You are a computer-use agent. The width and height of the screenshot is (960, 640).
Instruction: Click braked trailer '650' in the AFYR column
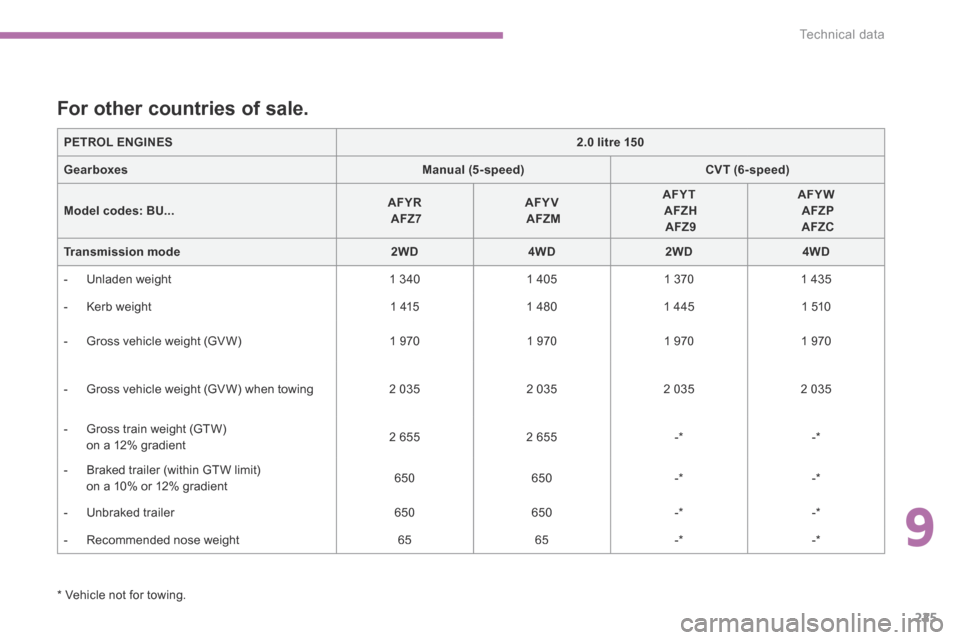tap(405, 478)
